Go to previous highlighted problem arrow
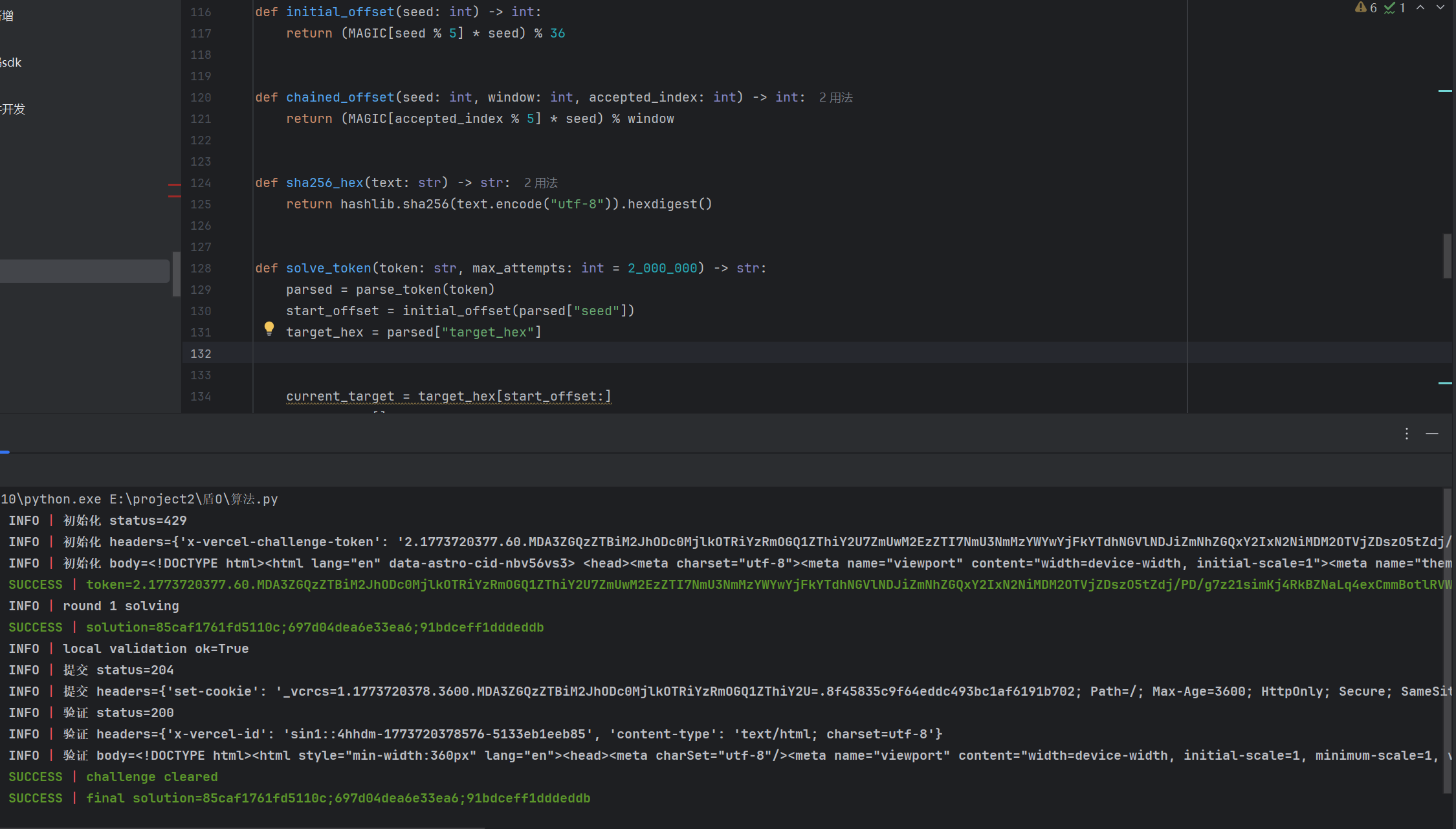 [x=1420, y=8]
